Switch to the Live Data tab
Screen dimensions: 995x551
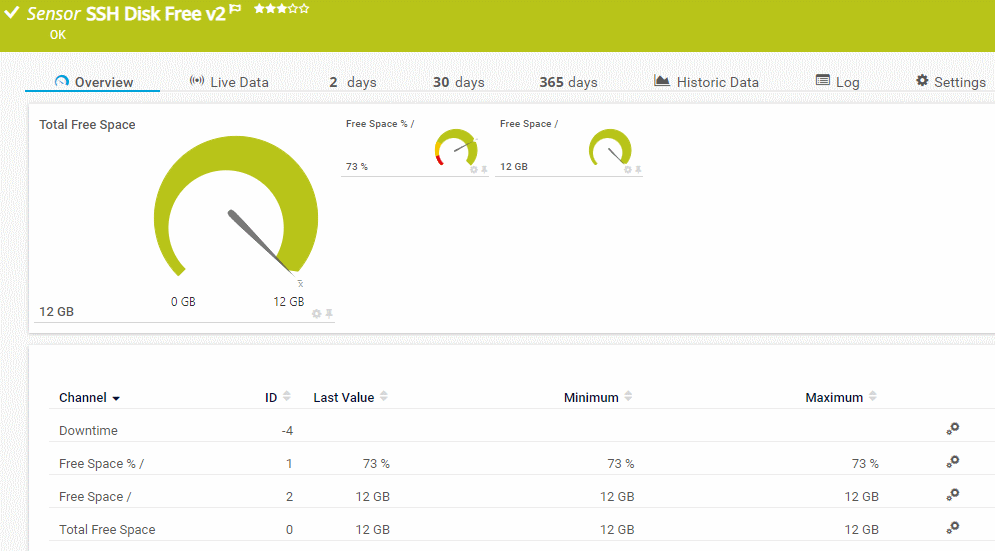pyautogui.click(x=229, y=82)
